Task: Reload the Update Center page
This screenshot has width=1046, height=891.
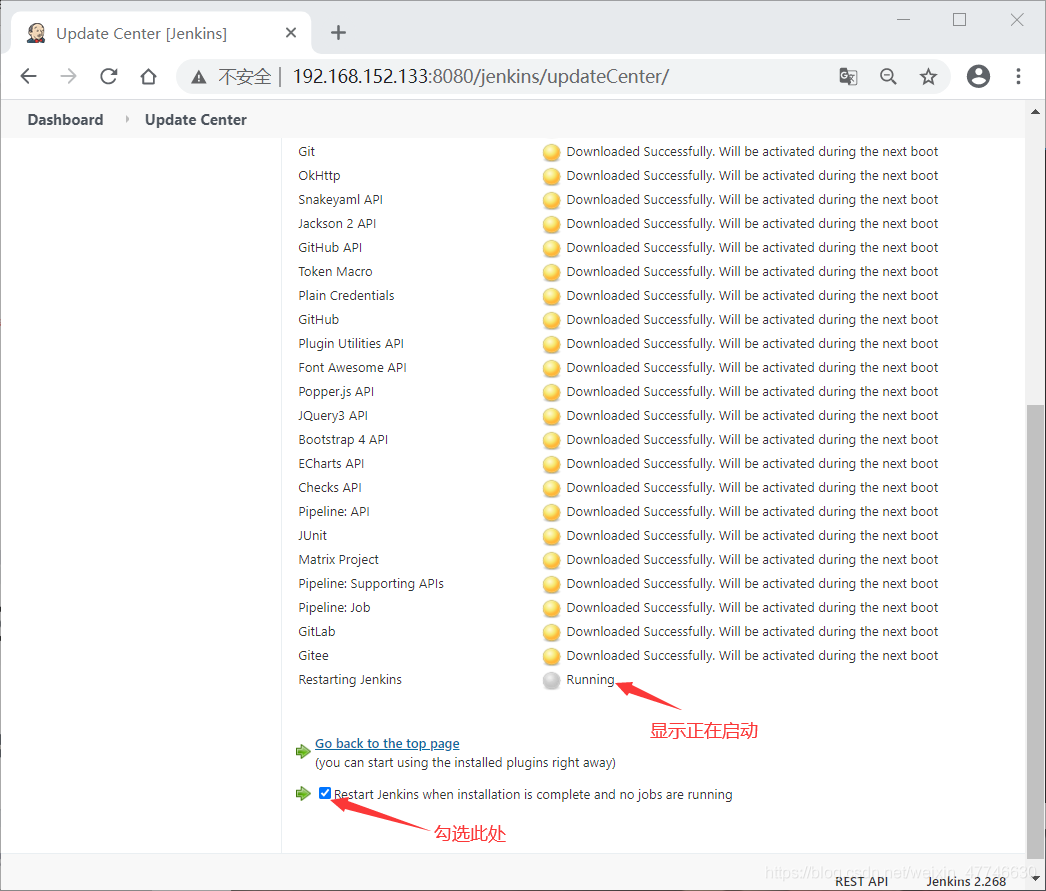Action: [109, 77]
